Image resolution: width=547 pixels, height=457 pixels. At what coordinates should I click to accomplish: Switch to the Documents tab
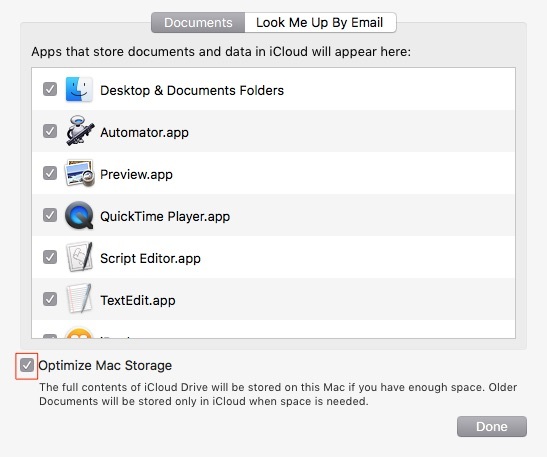coord(198,23)
